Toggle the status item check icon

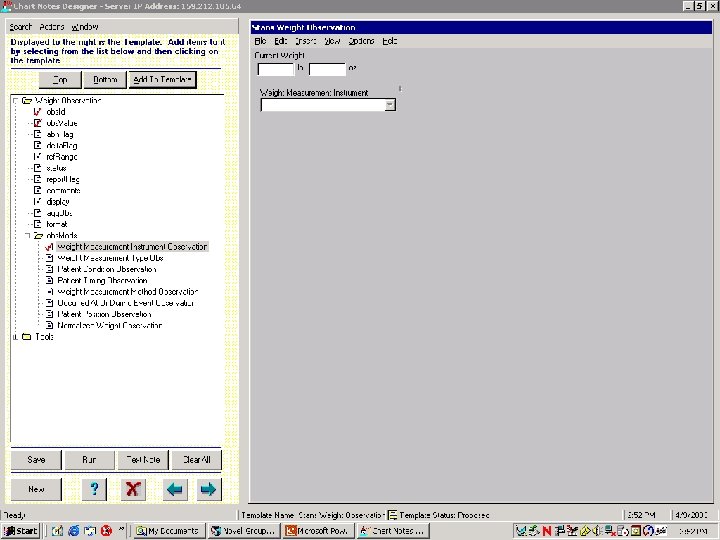coord(37,168)
